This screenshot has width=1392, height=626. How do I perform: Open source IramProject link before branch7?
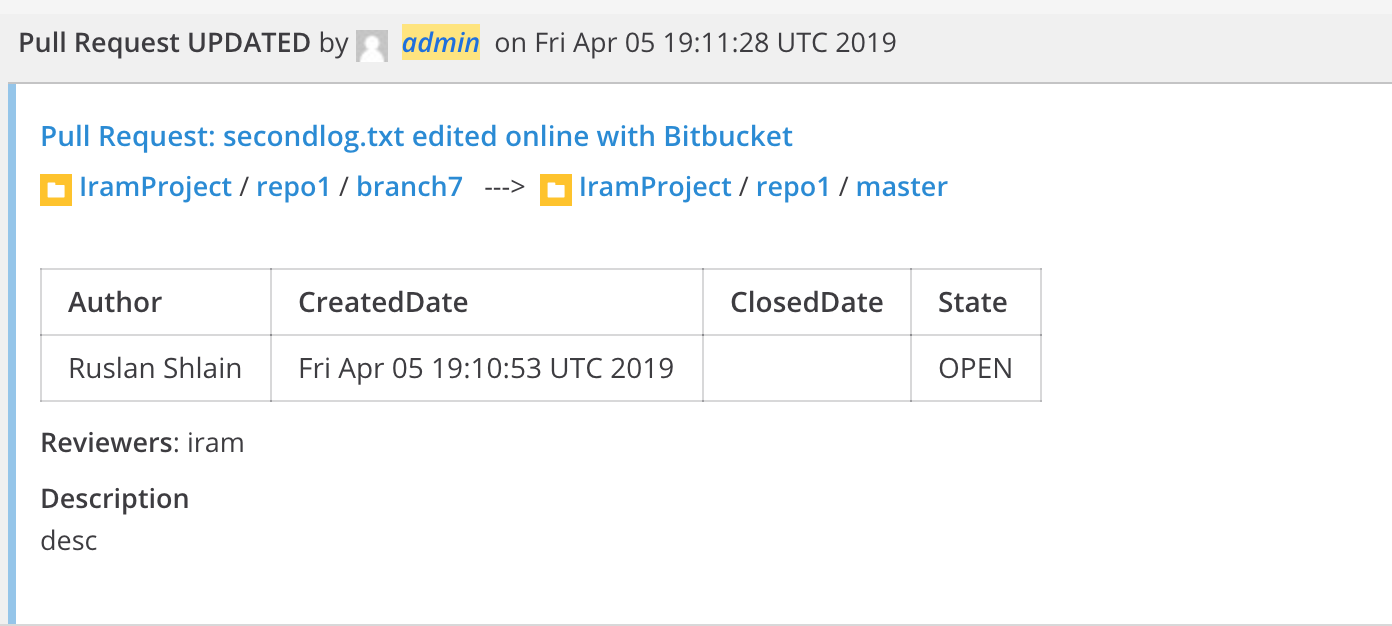155,187
